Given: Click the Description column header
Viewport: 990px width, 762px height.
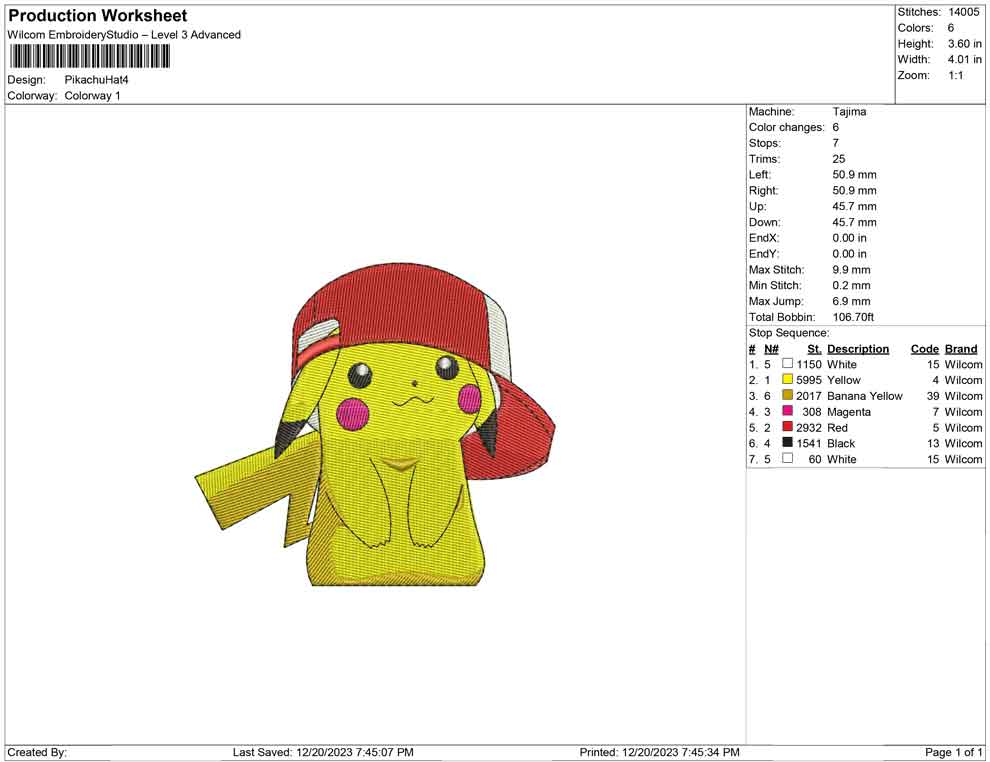Looking at the screenshot, I should [x=857, y=349].
